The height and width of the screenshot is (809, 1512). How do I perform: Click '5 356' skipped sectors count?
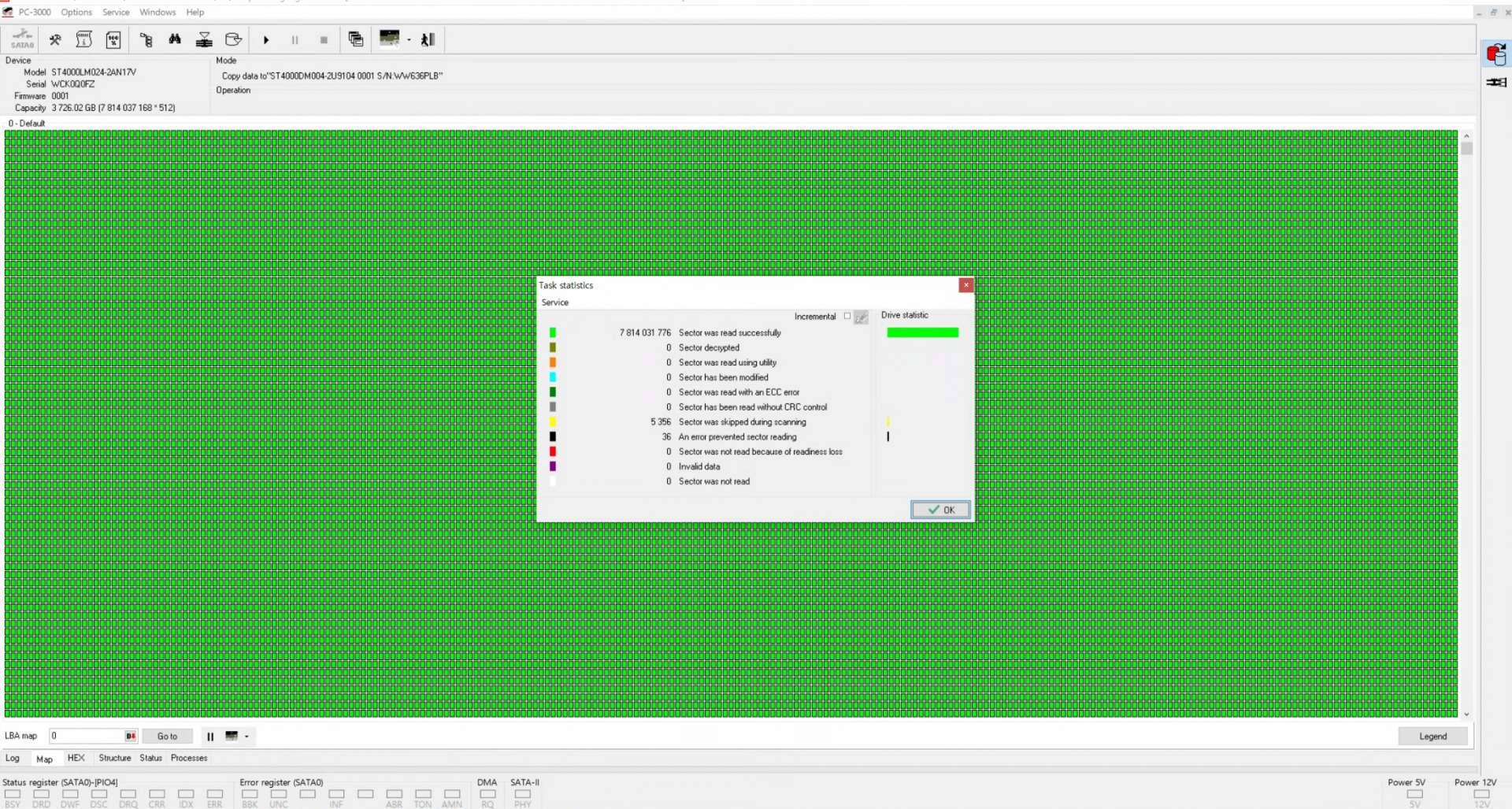661,422
